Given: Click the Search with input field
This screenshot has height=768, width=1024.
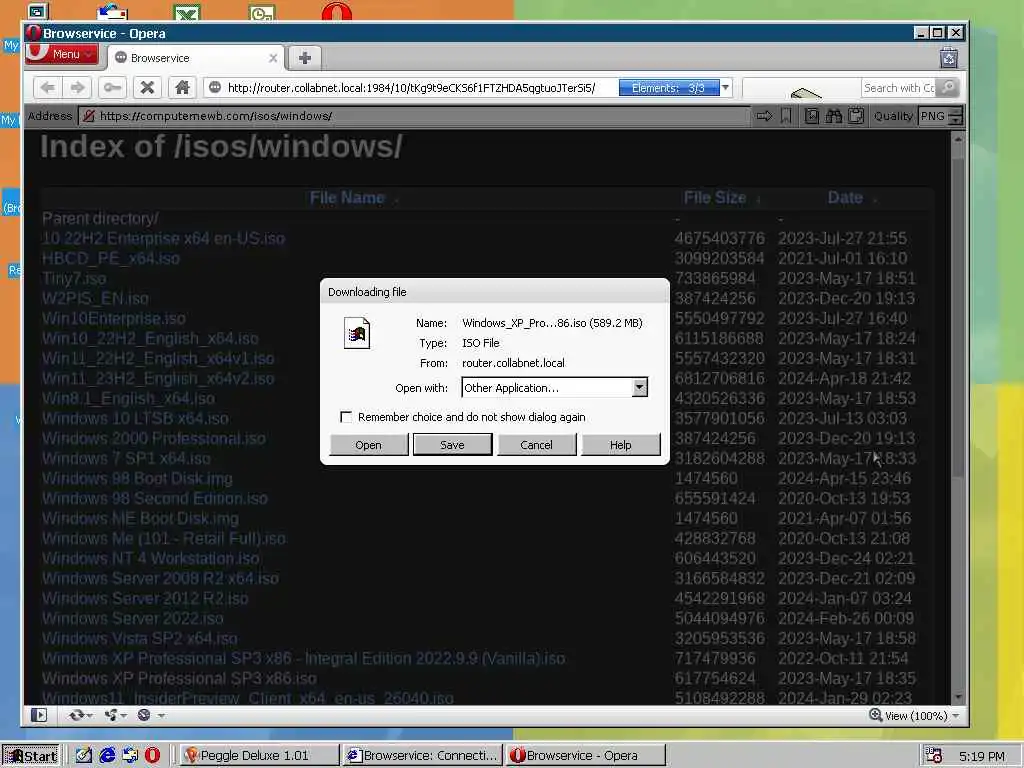Looking at the screenshot, I should point(899,88).
